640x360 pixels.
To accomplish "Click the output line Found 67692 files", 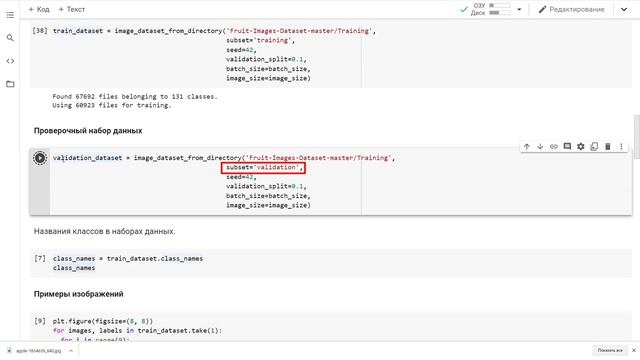I will pyautogui.click(x=135, y=97).
